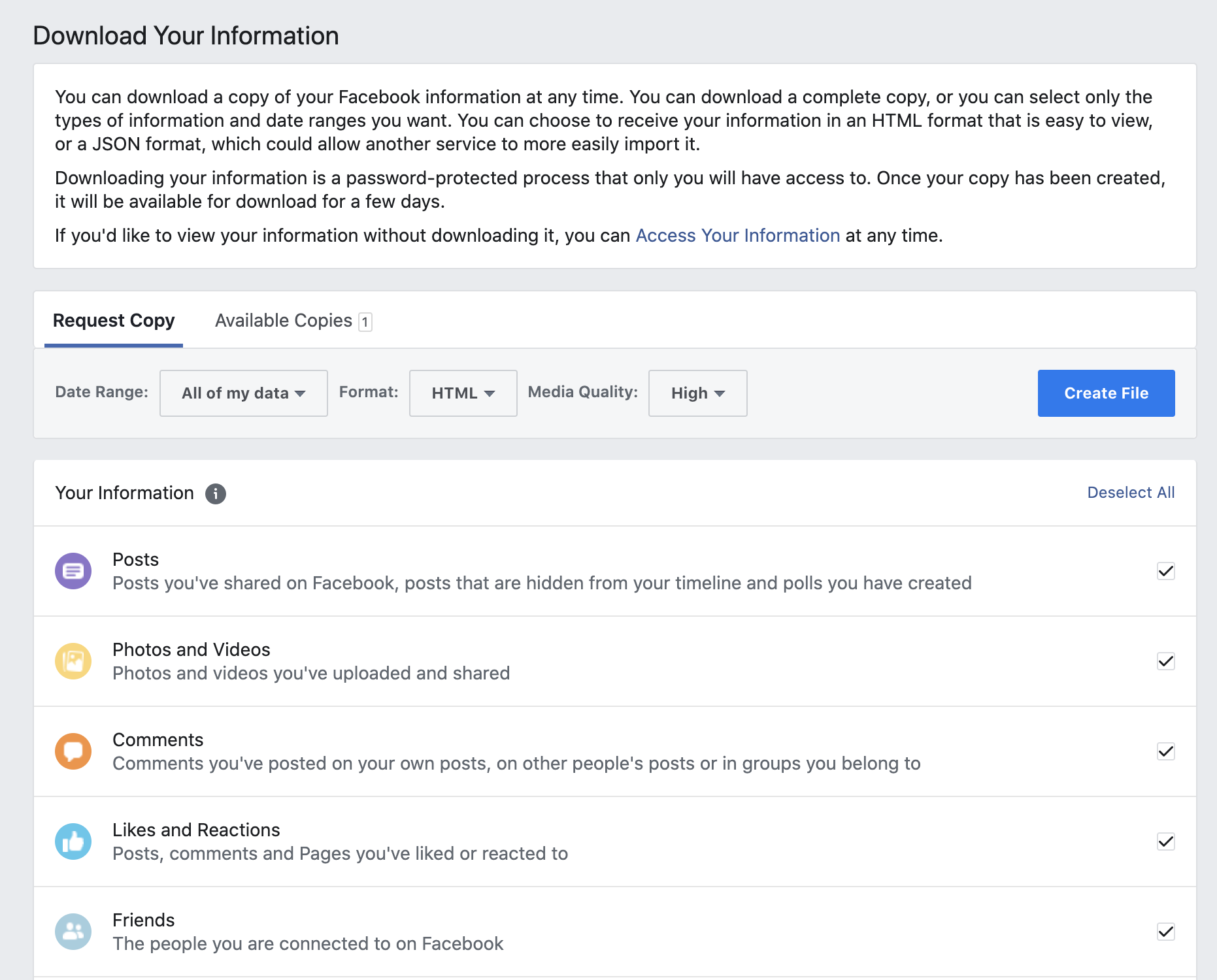Click the Friends people icon
Screen dimensions: 1217x980
(73, 932)
